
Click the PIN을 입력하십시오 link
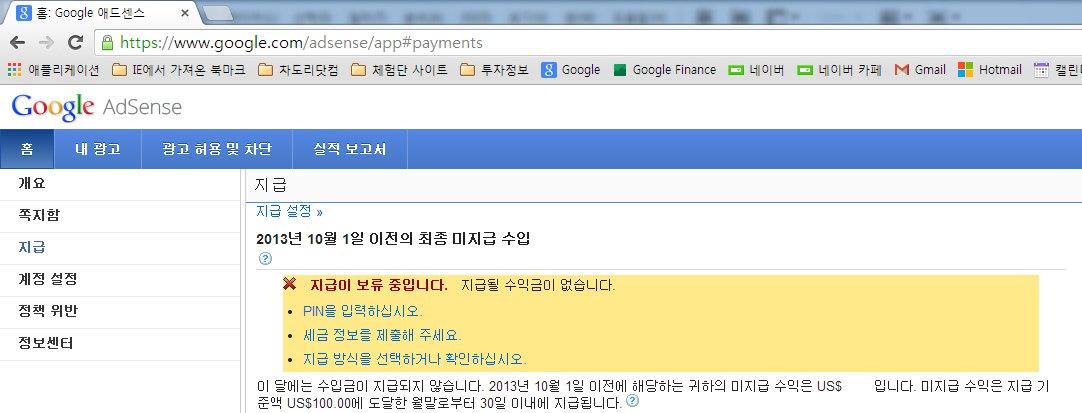362,311
